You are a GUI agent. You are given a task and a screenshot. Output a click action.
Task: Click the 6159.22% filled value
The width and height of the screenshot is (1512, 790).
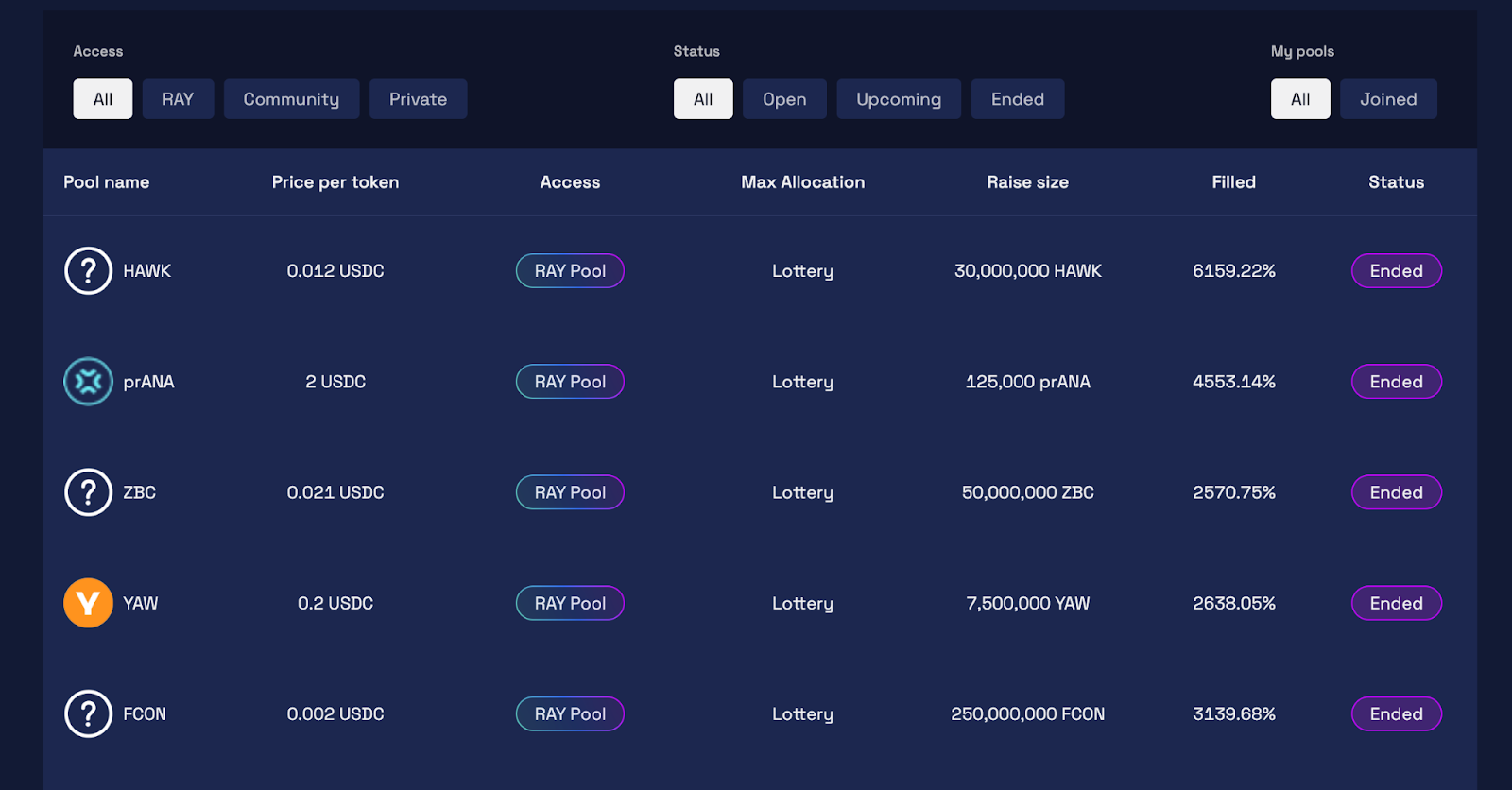pos(1234,271)
